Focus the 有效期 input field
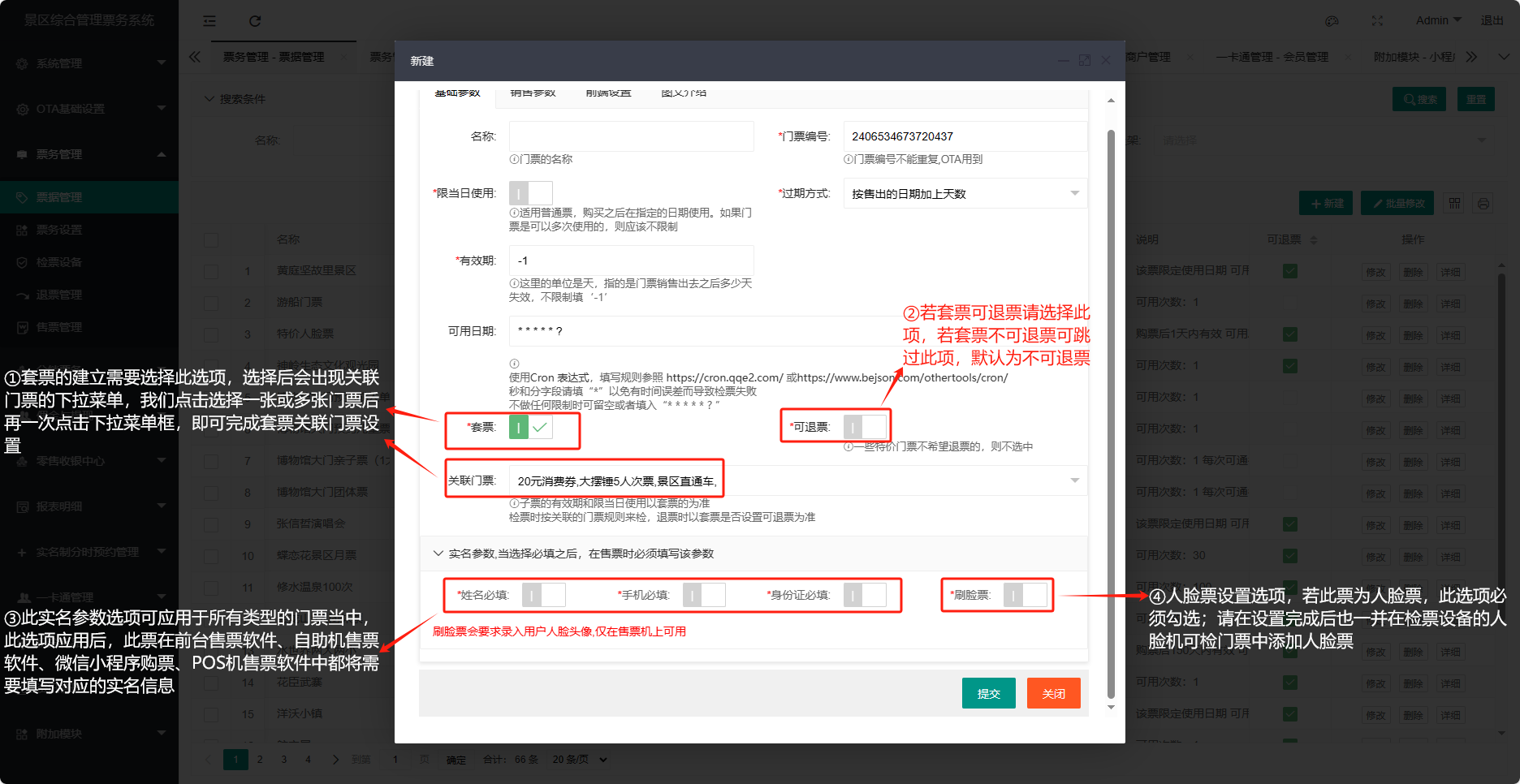Viewport: 1520px width, 784px height. [x=631, y=261]
